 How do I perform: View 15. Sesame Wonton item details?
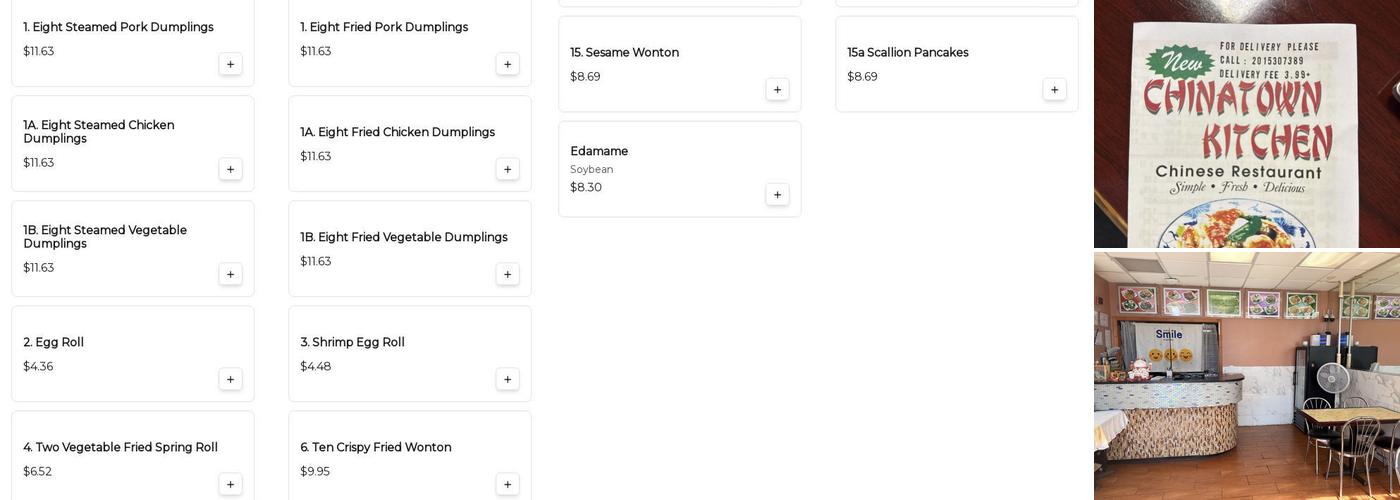(624, 53)
